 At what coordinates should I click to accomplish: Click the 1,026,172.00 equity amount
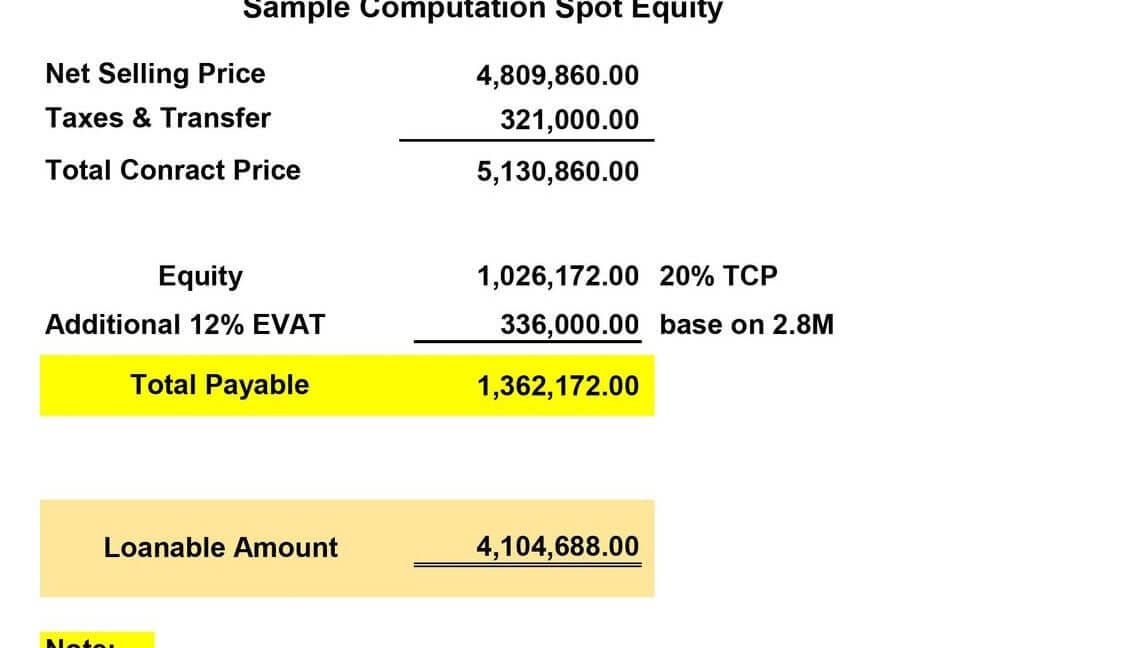(557, 276)
